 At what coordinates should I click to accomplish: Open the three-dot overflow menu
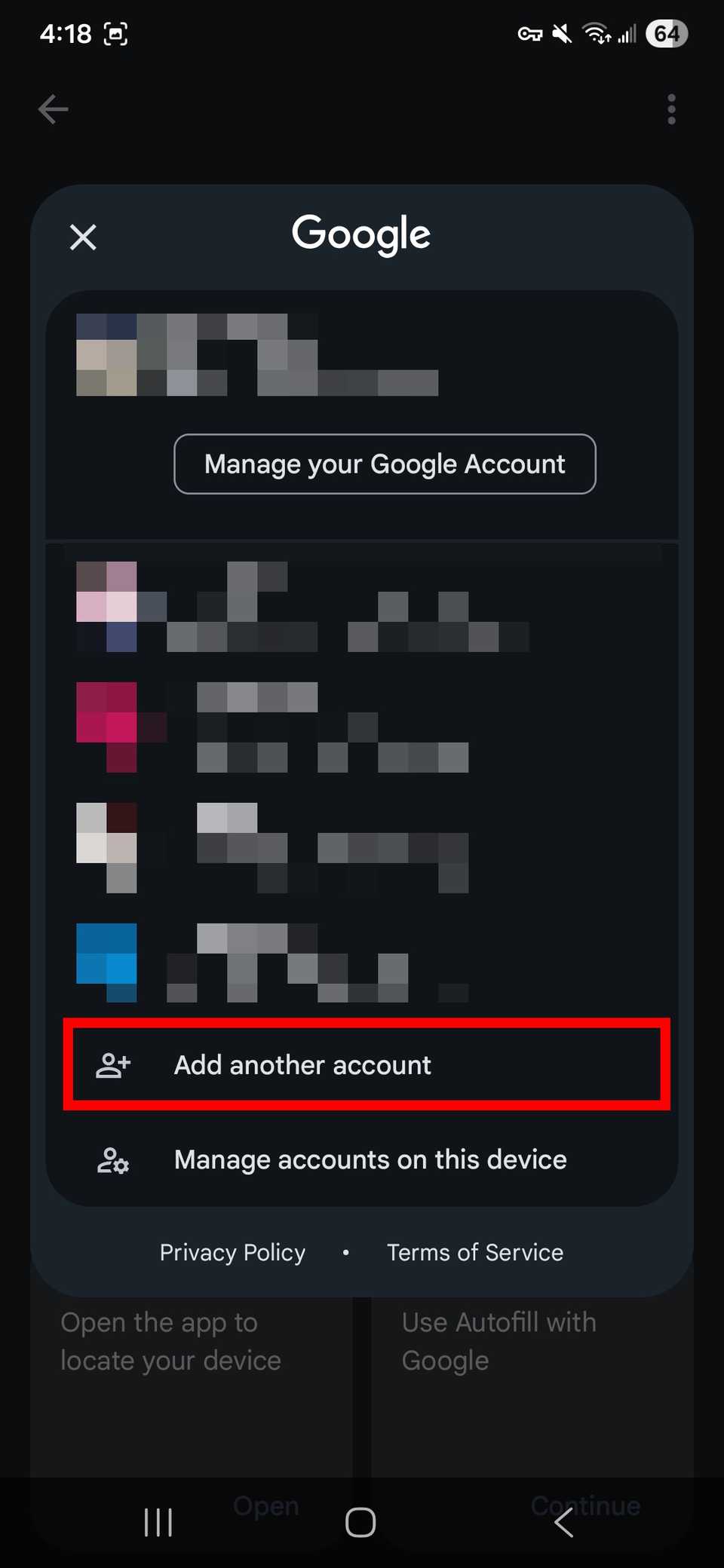coord(671,109)
